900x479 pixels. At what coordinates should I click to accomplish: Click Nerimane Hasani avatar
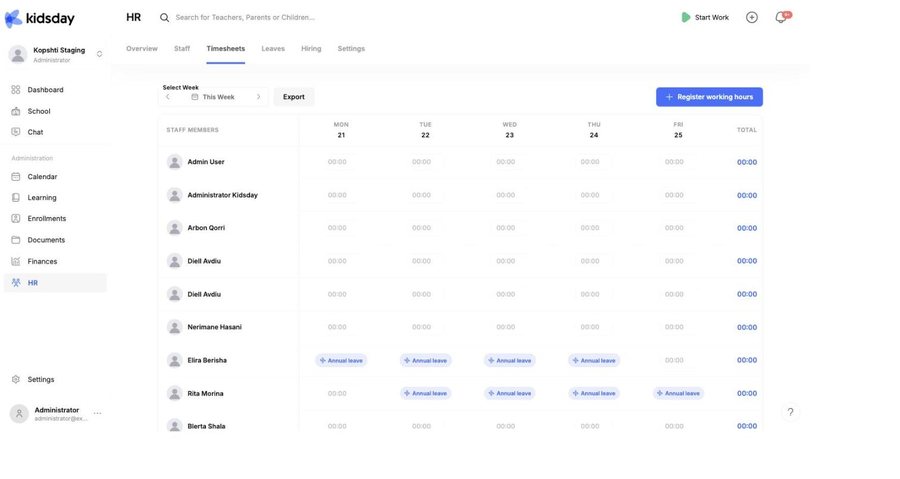pos(174,327)
